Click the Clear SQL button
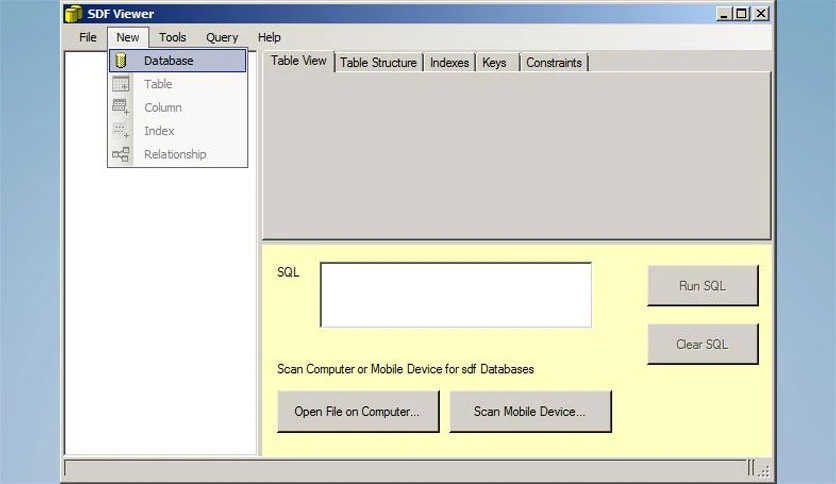Image resolution: width=836 pixels, height=484 pixels. 703,344
